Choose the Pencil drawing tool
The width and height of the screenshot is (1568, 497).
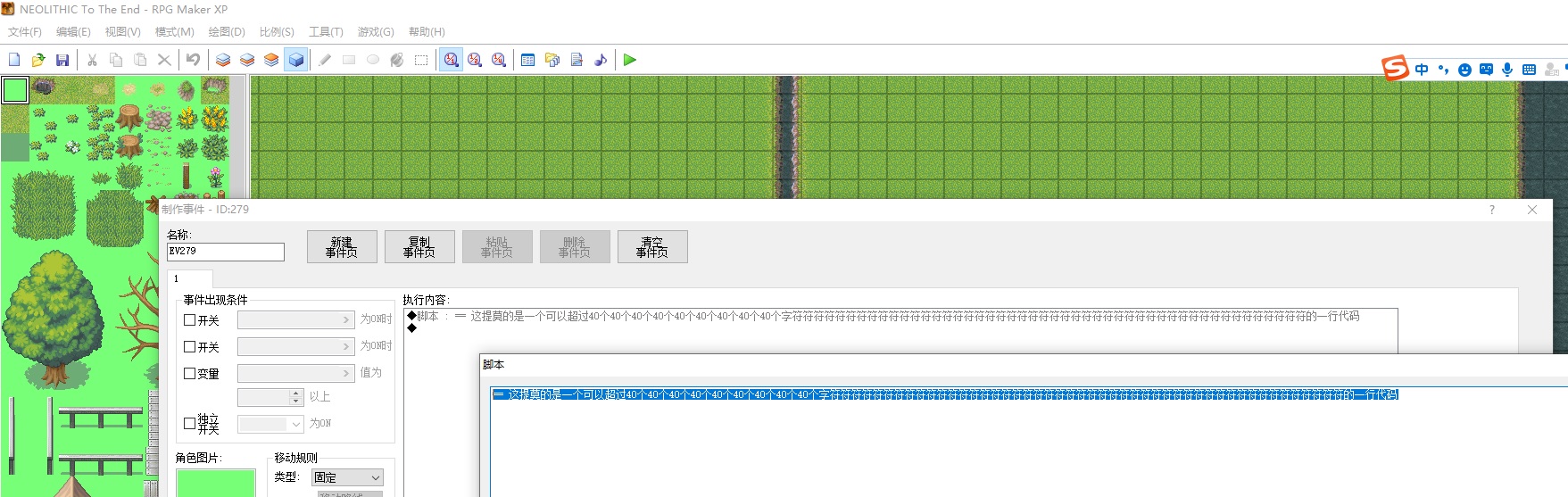(x=325, y=60)
